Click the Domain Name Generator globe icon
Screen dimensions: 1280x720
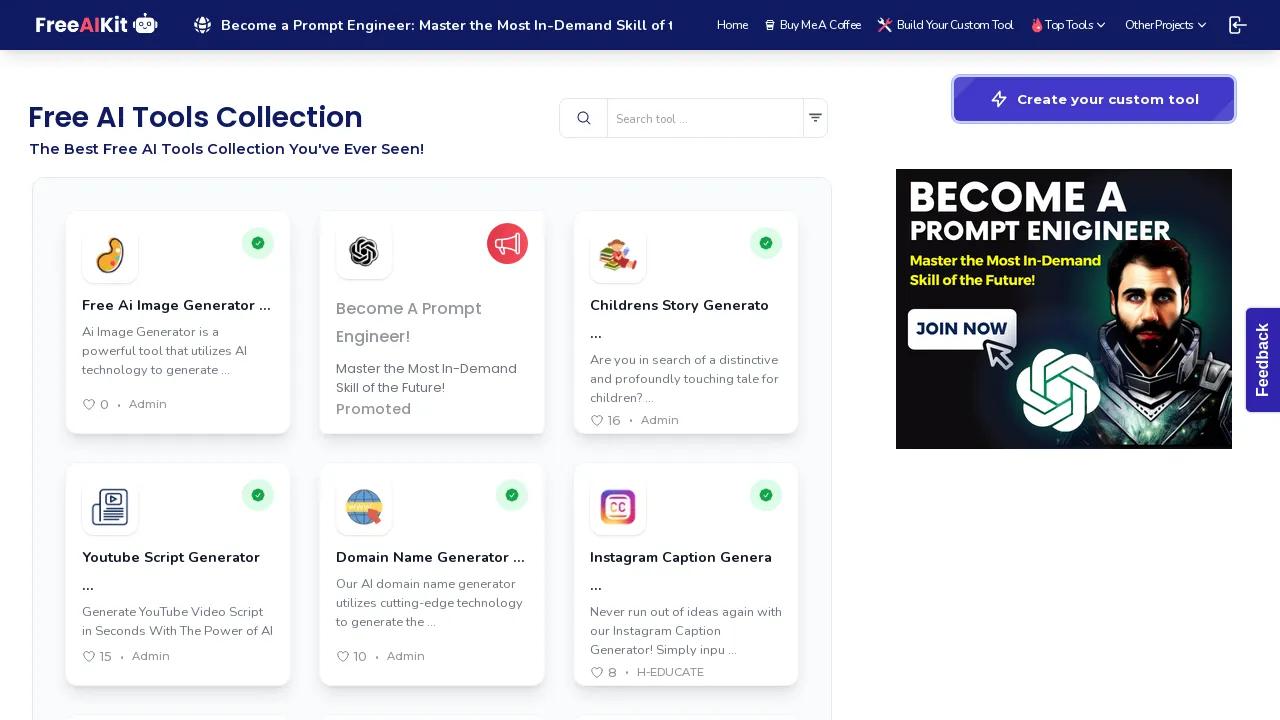click(x=364, y=507)
